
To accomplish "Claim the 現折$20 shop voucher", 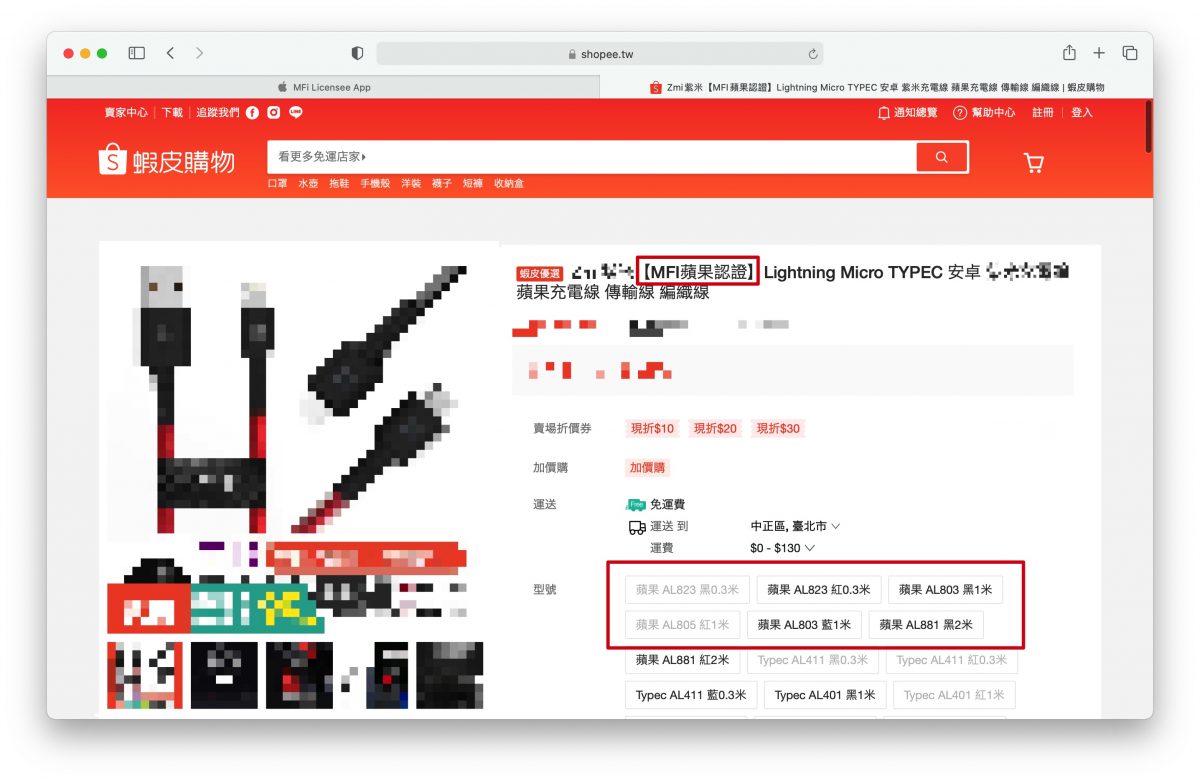I will [715, 428].
